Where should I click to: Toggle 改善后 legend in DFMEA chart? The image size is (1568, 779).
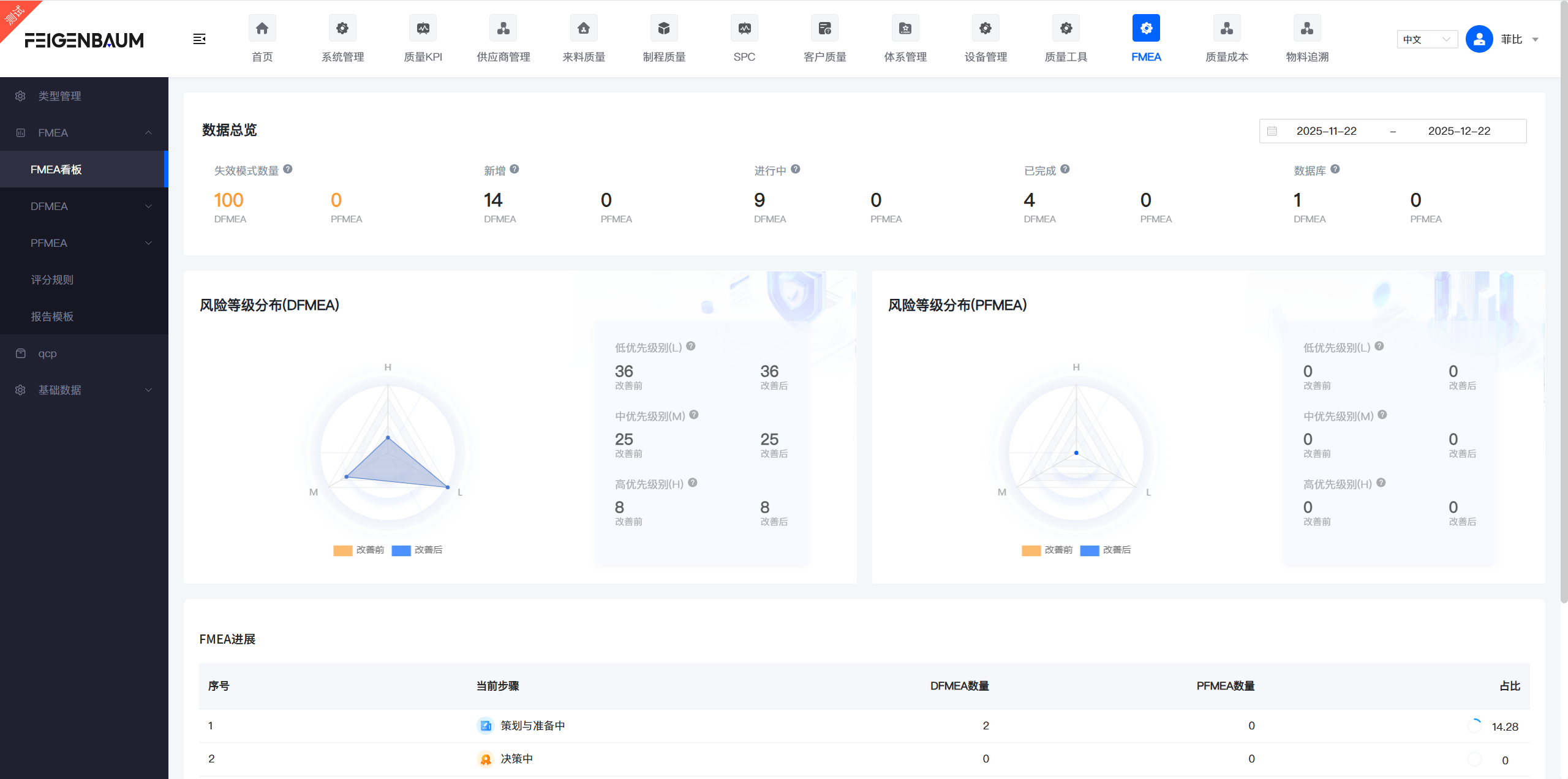click(x=417, y=550)
